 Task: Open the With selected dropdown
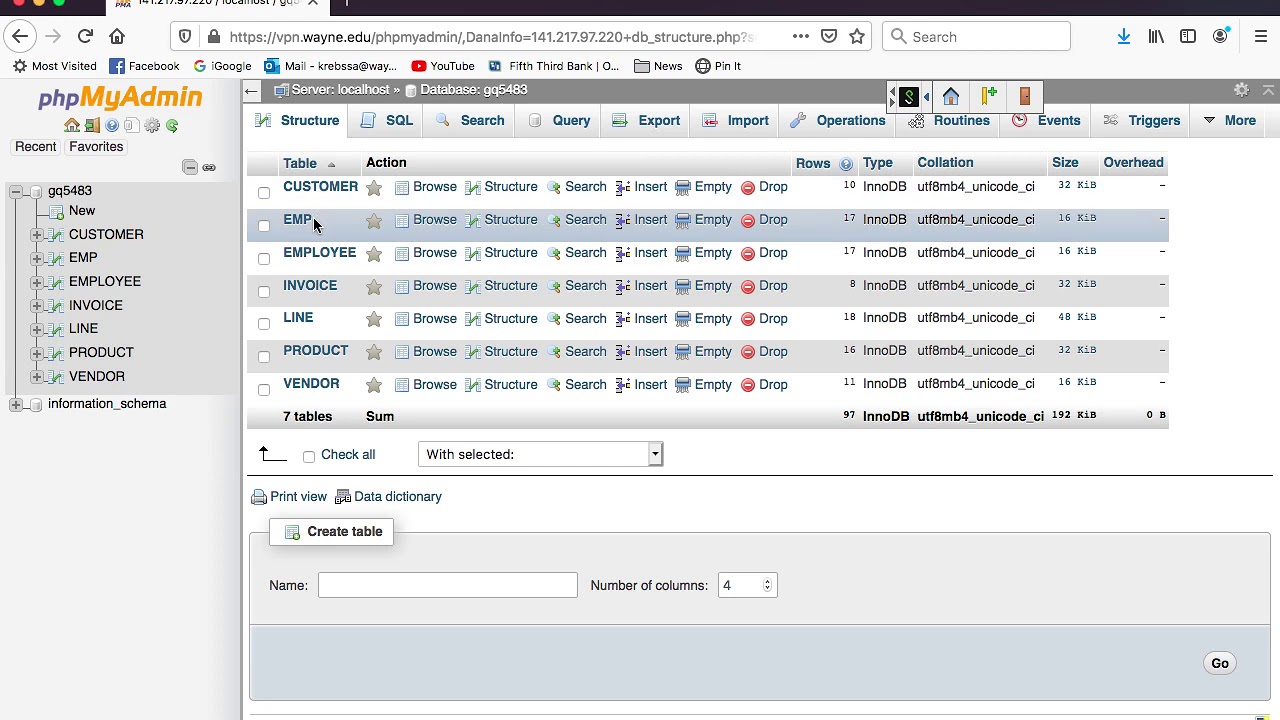click(x=540, y=454)
